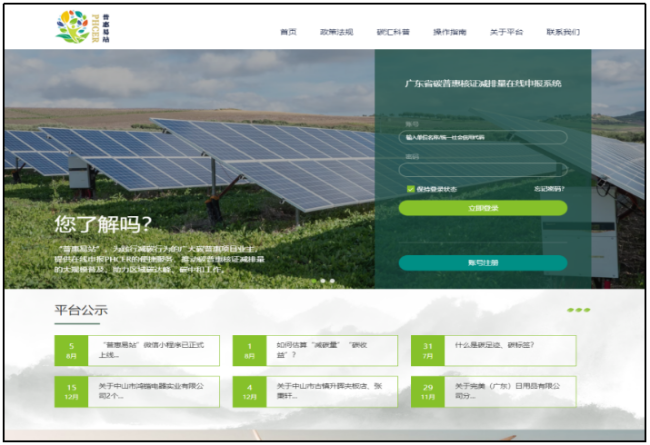This screenshot has width=650, height=445.
Task: Click the 5 6月 date badge
Action: pos(71,350)
